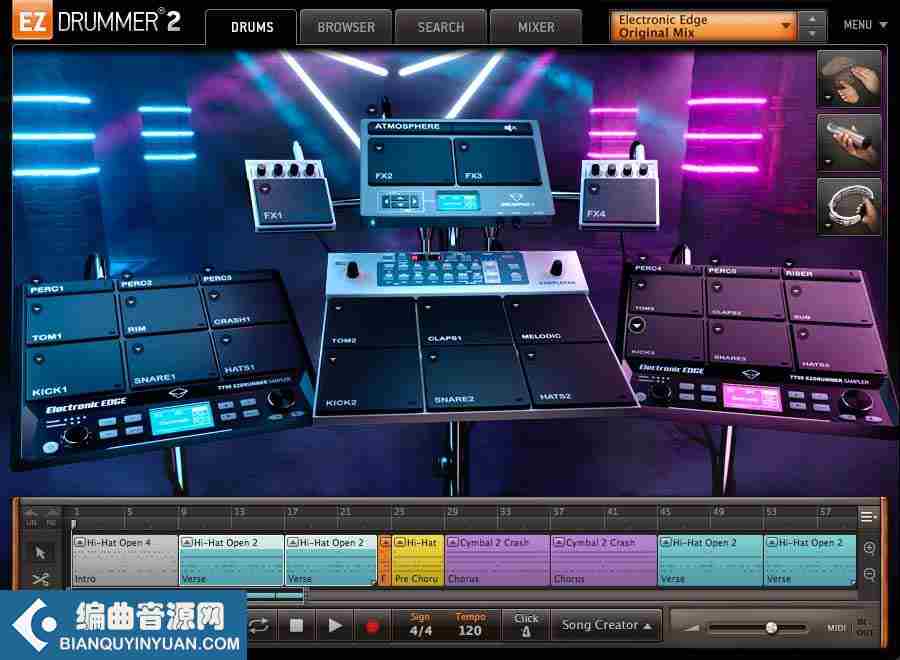Open the Search tab

(x=440, y=27)
